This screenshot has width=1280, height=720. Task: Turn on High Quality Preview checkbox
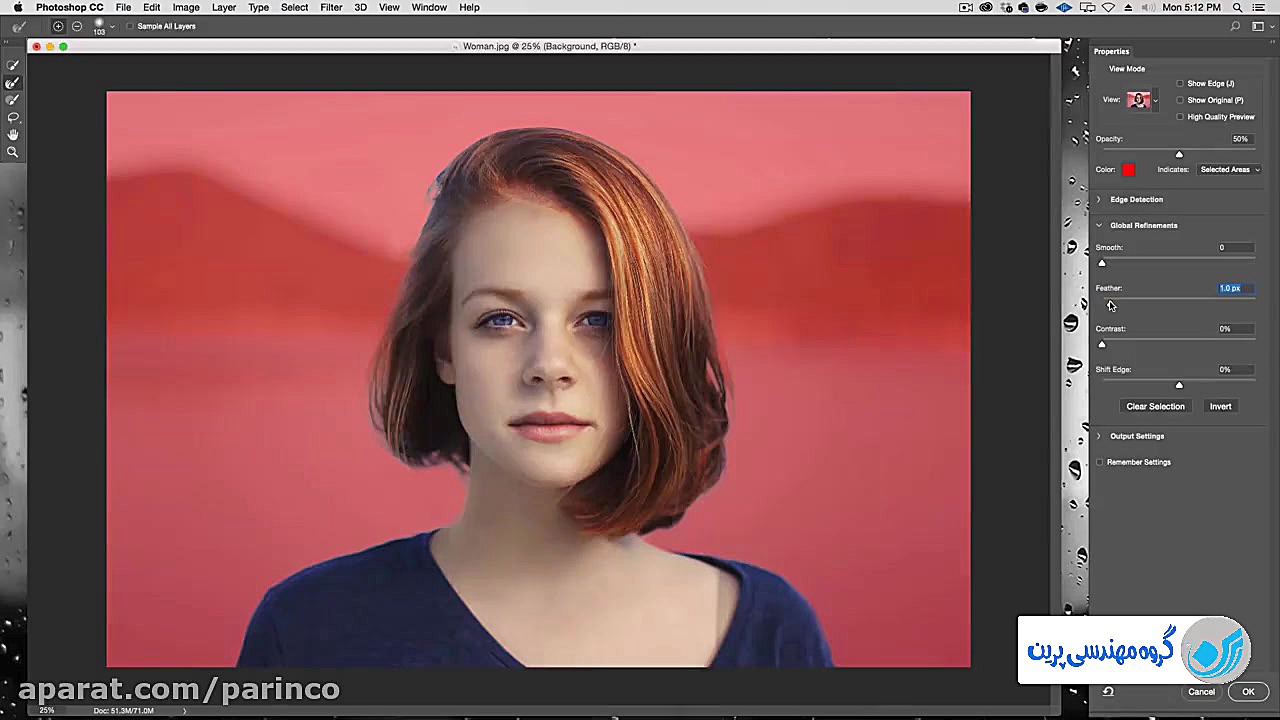[1180, 117]
